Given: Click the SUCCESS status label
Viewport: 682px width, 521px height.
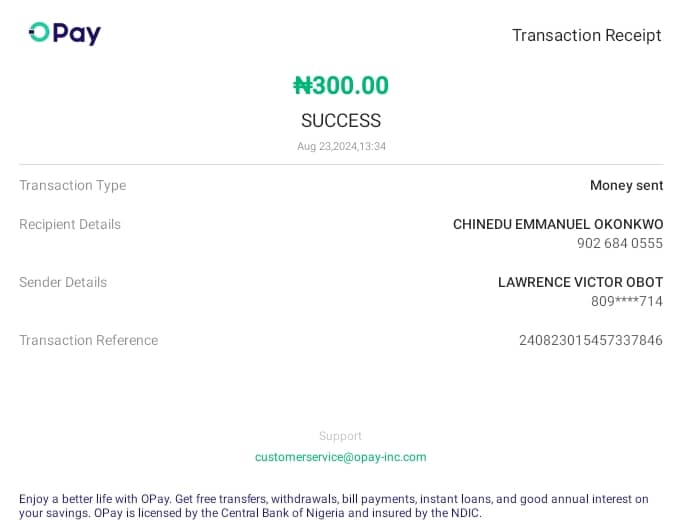Looking at the screenshot, I should 341,121.
